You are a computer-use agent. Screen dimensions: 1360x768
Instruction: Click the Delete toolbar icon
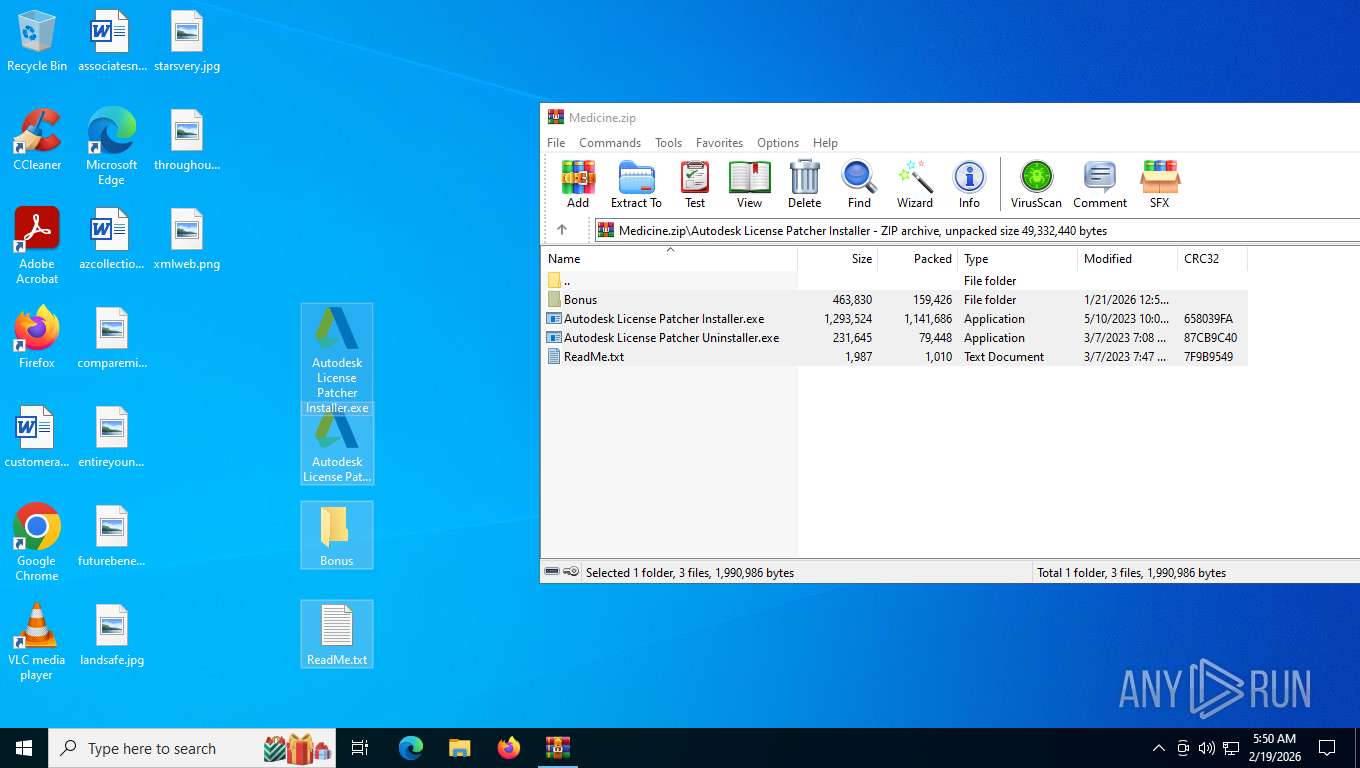(x=804, y=185)
